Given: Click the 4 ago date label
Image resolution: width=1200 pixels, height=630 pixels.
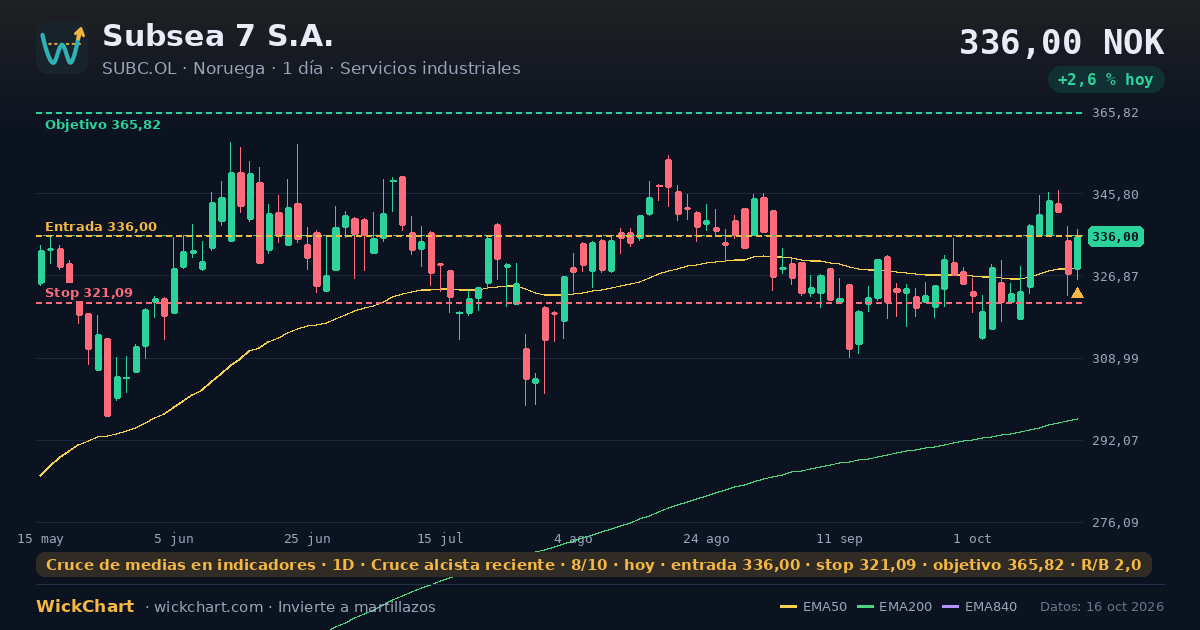Looking at the screenshot, I should coord(573,538).
